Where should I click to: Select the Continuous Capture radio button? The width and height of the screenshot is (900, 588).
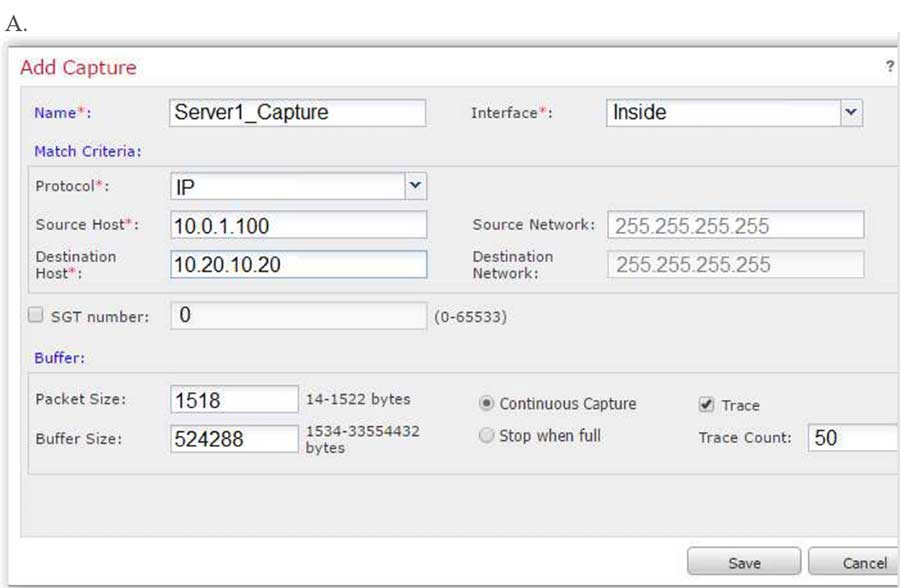tap(487, 404)
